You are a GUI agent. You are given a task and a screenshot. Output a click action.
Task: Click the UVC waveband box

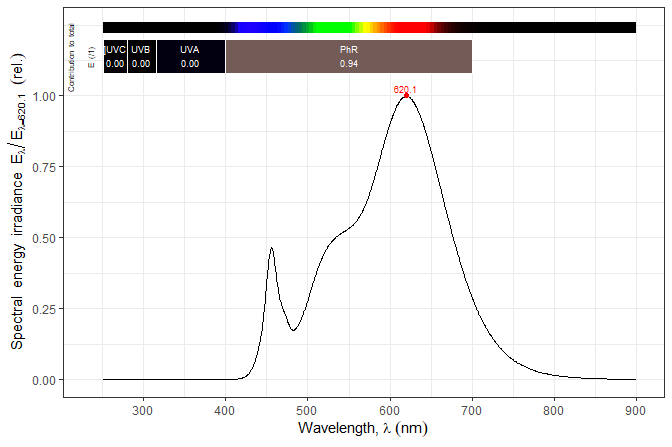115,56
